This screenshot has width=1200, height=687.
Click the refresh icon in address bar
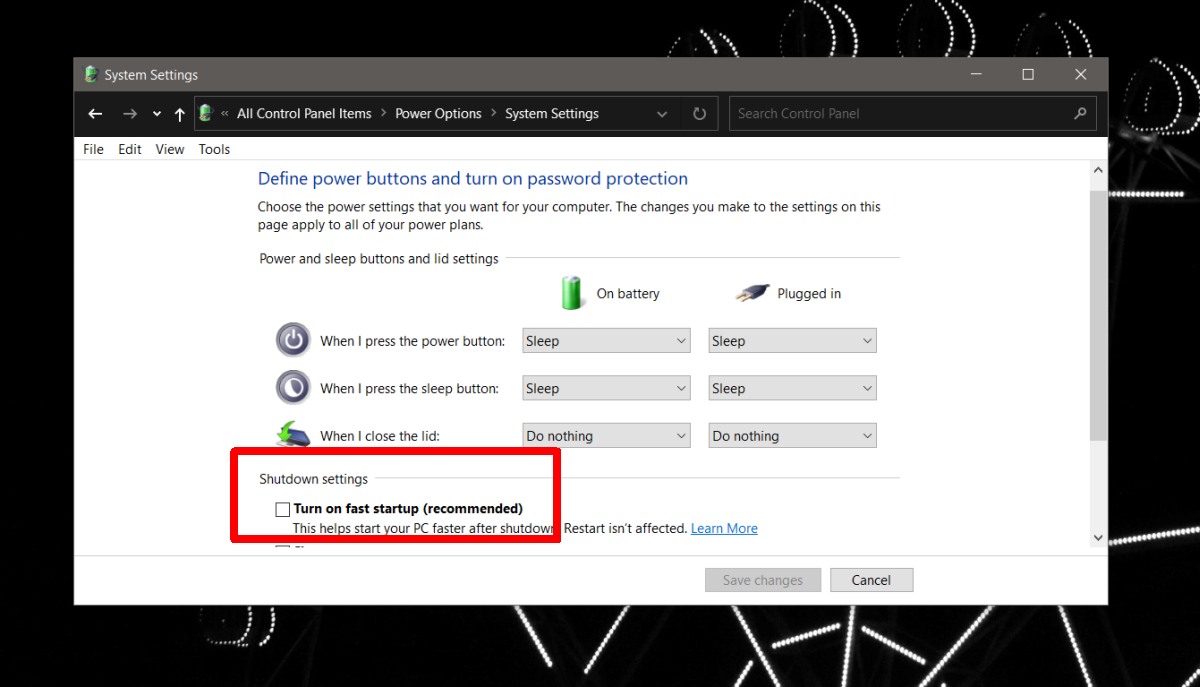[698, 113]
